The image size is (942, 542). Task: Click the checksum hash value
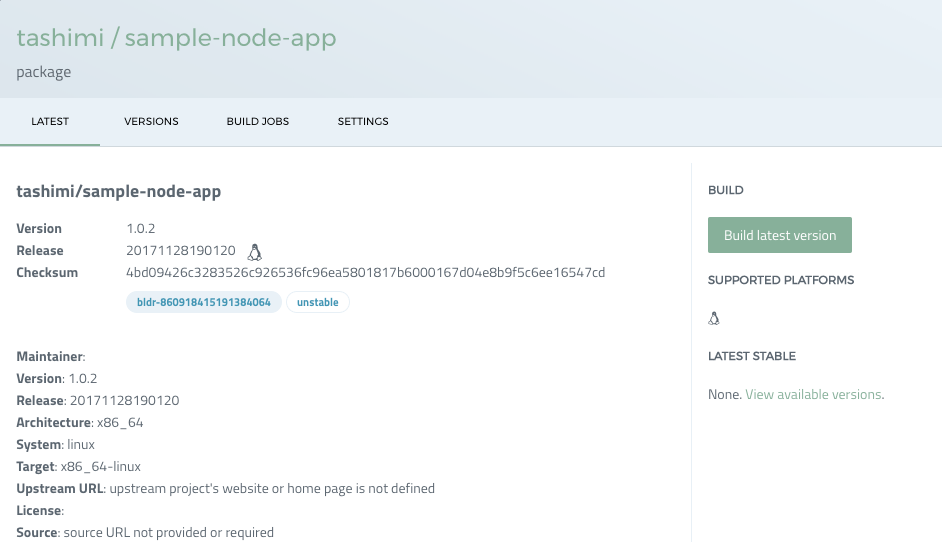pyautogui.click(x=365, y=273)
